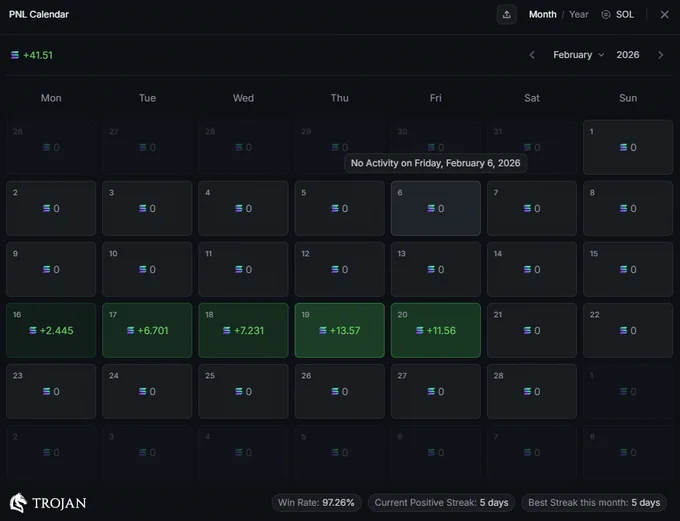This screenshot has height=521, width=680.
Task: Click the SOL icon beside +41.51
Action: tap(15, 55)
